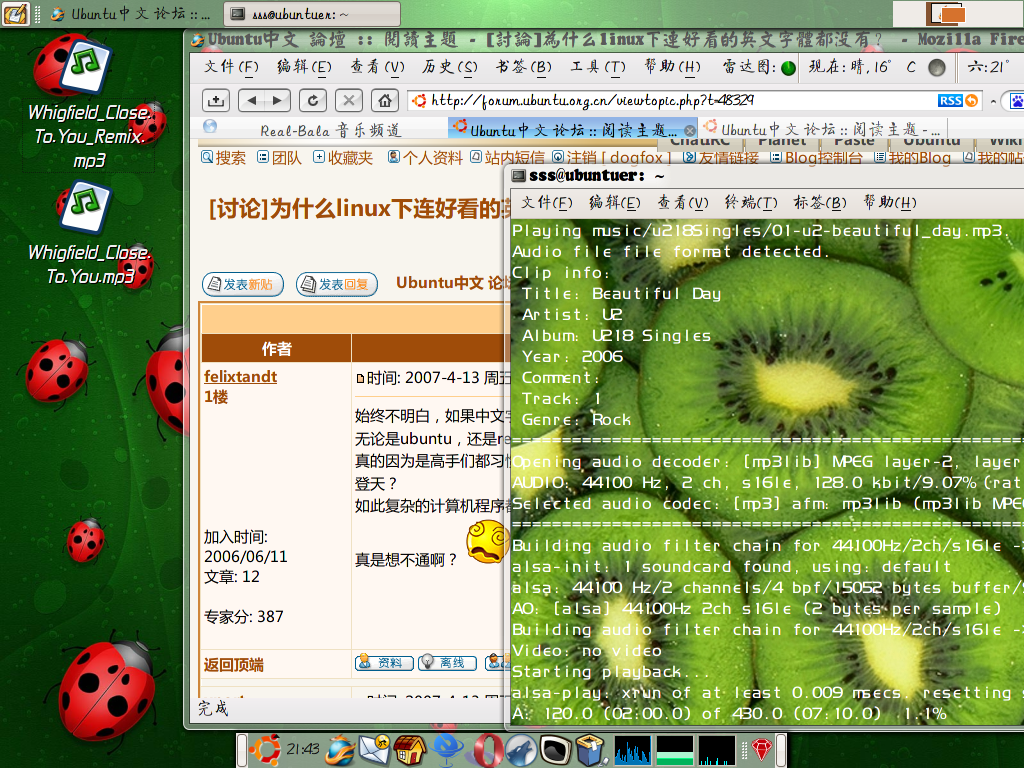Viewport: 1024px width, 768px height.
Task: Click the CPU graph monitor in dock
Action: click(x=633, y=750)
